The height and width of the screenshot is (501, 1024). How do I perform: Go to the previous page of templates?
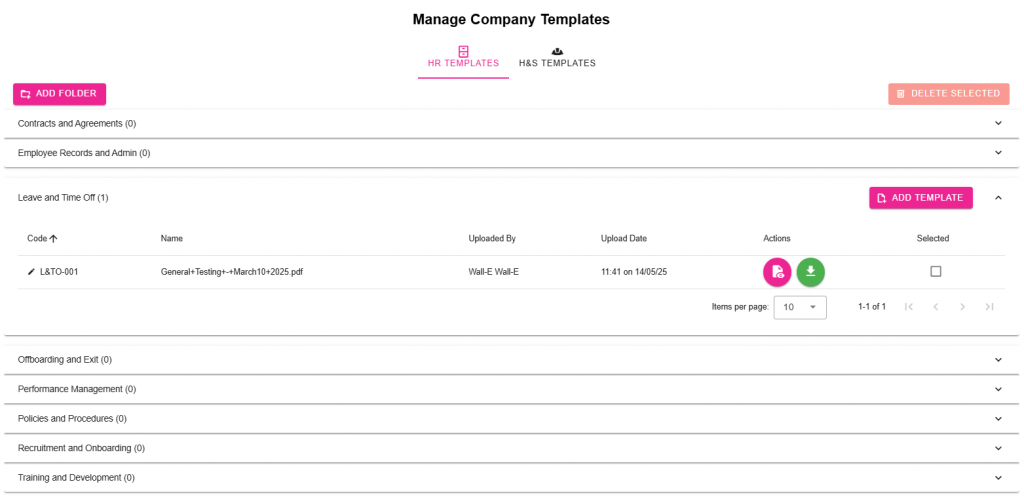(935, 307)
